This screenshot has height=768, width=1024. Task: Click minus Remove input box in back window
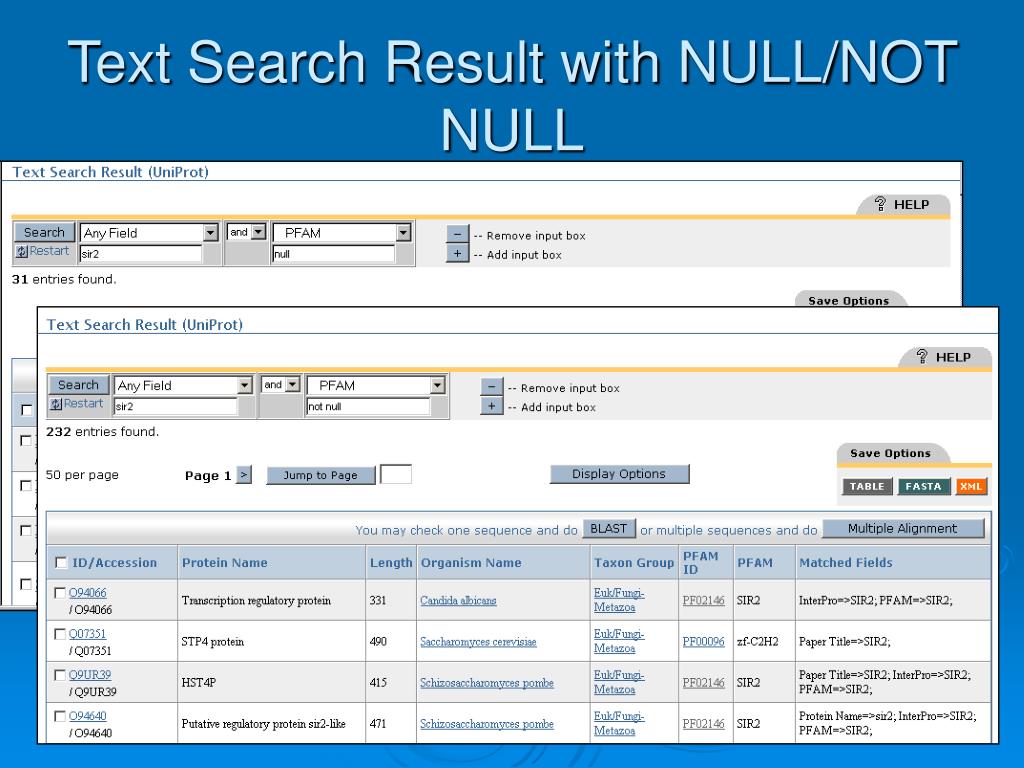click(457, 234)
